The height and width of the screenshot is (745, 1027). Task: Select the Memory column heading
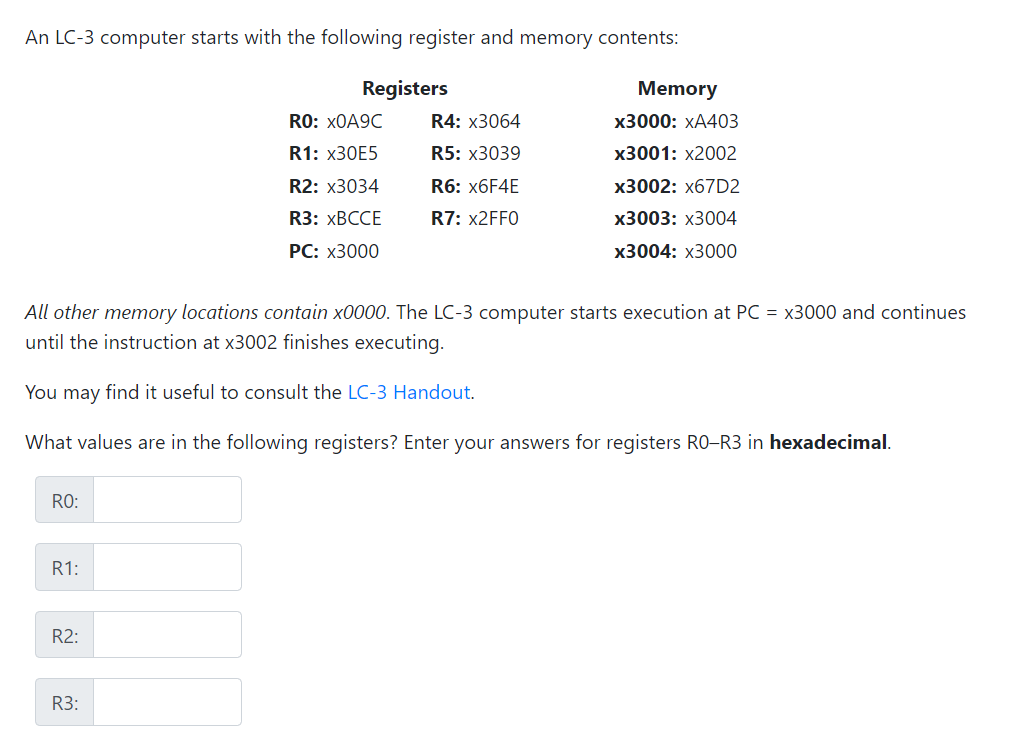click(x=677, y=88)
